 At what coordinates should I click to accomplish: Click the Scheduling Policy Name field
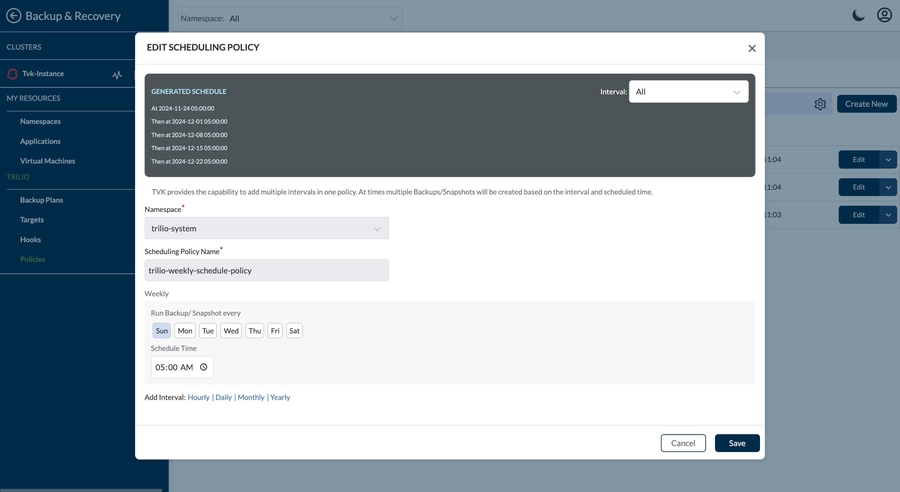[x=266, y=270]
